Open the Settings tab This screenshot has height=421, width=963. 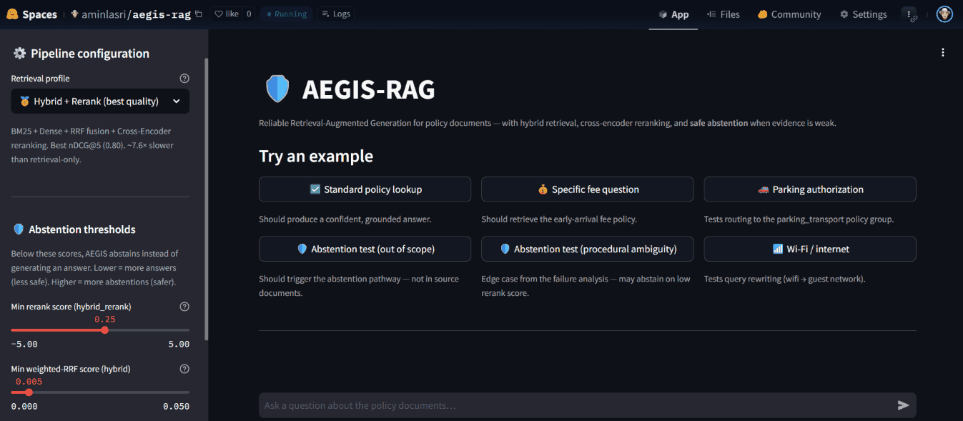pos(863,14)
